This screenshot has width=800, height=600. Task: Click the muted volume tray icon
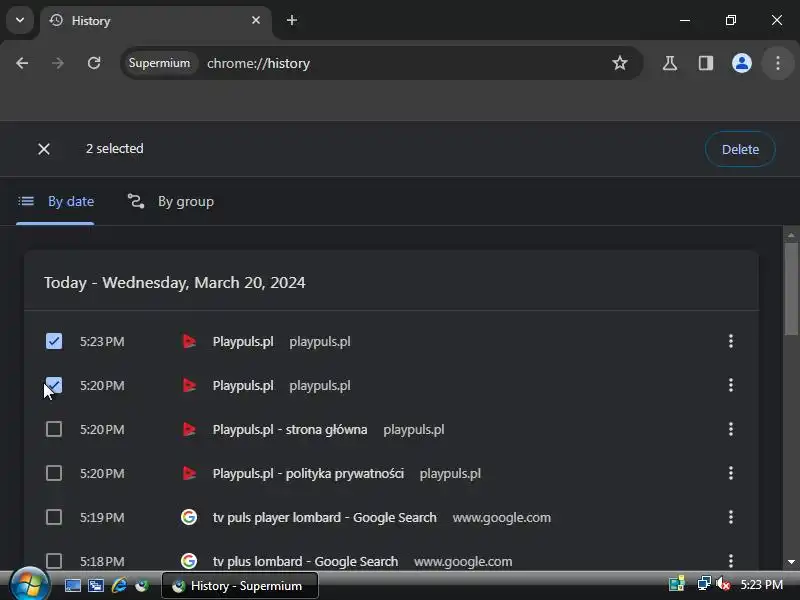723,584
